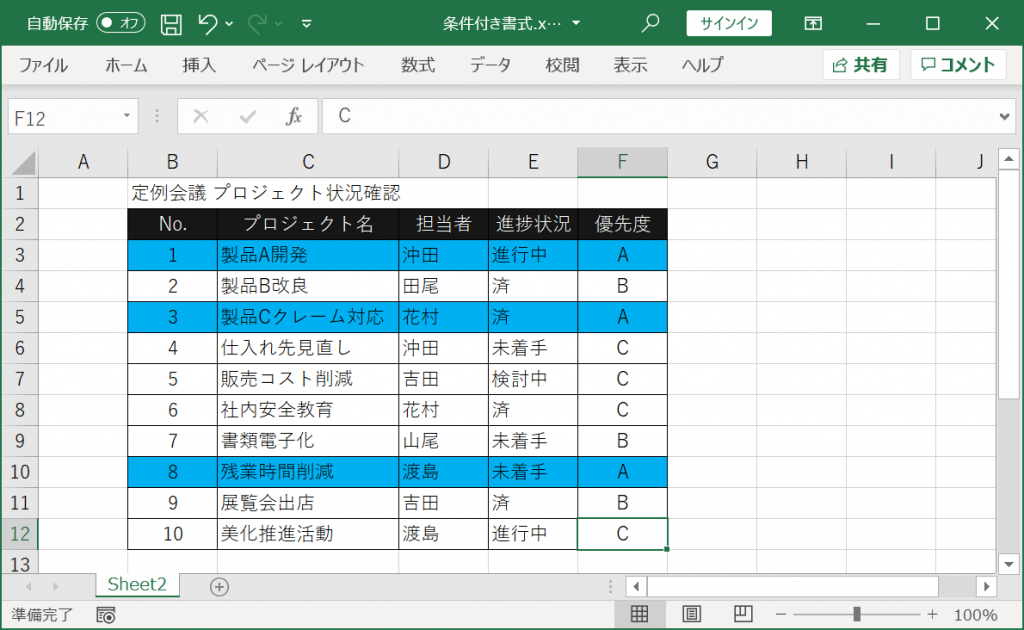
Task: Click the macro recording status bar icon
Action: (x=106, y=615)
